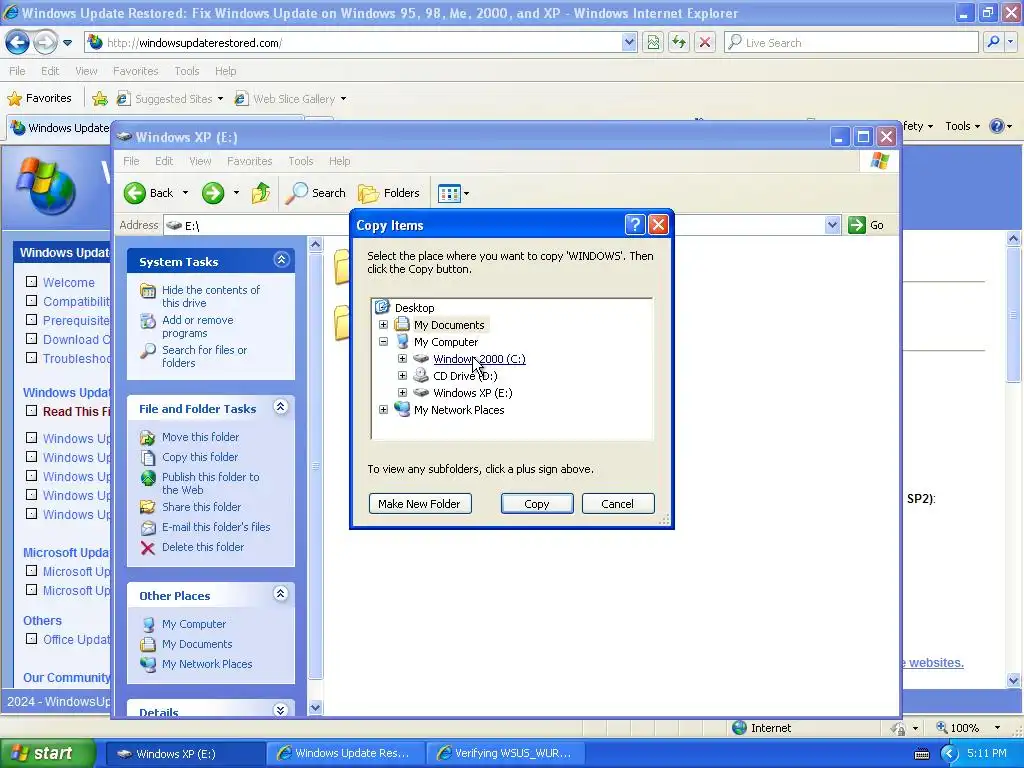Click the Copy button in the dialog

pyautogui.click(x=537, y=504)
